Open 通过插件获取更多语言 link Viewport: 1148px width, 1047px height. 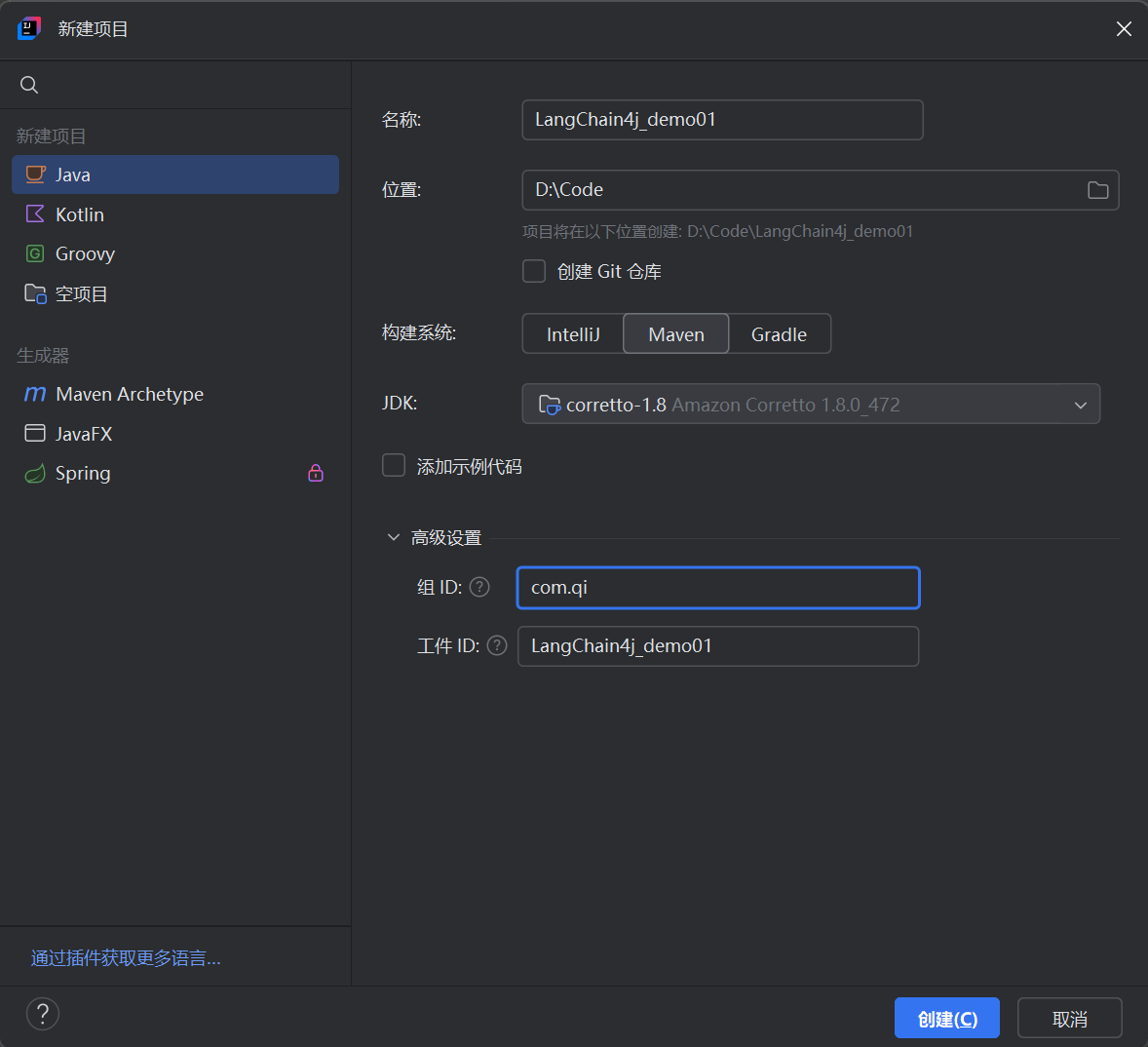tap(126, 957)
